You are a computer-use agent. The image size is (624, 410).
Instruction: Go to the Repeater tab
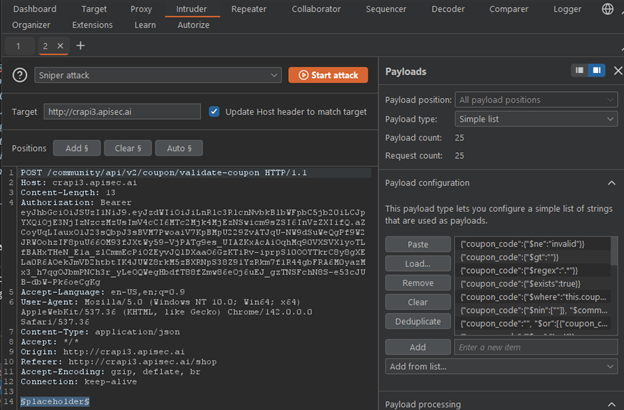[x=249, y=9]
